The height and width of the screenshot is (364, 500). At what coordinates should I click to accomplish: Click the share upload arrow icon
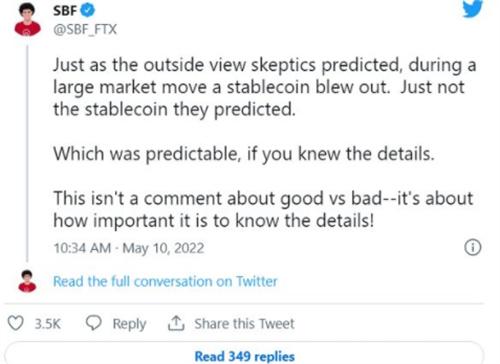tap(176, 323)
